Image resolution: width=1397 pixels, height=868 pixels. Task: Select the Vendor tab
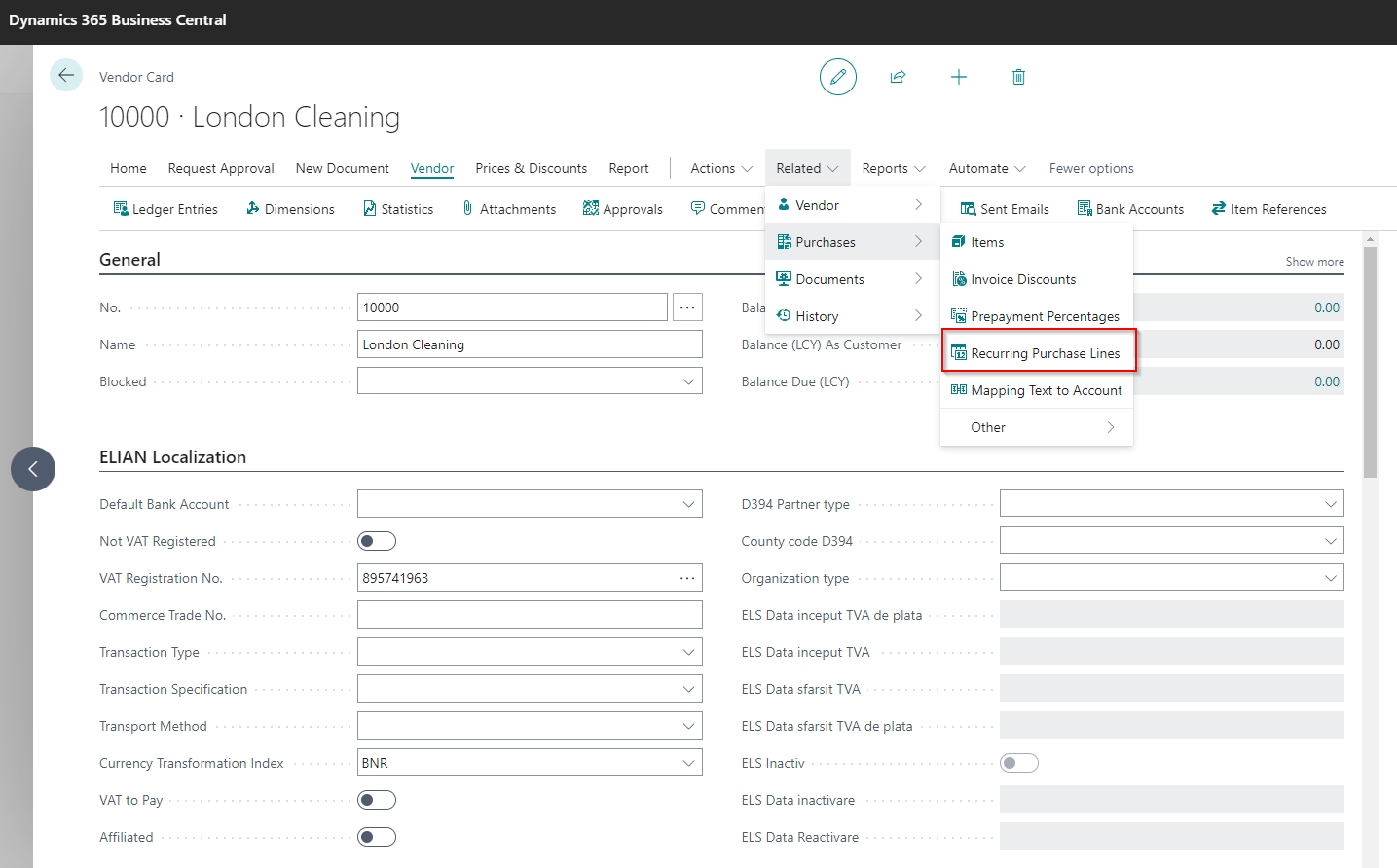432,168
